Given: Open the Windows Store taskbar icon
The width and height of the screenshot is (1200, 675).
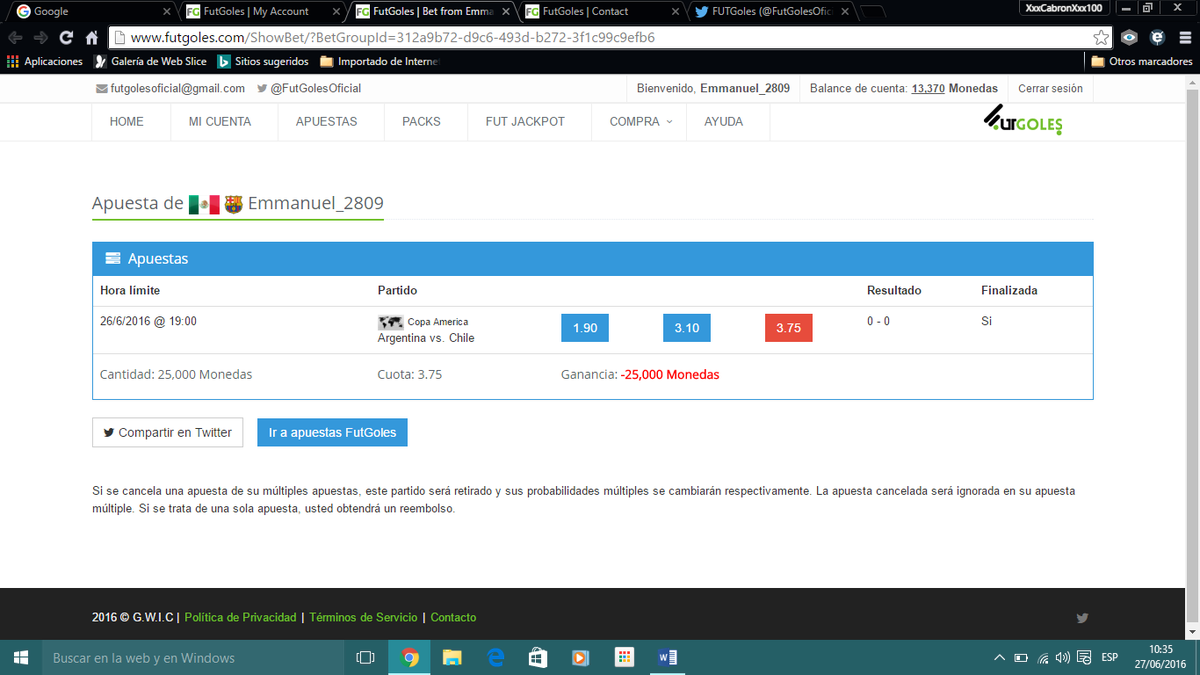Looking at the screenshot, I should click(538, 657).
